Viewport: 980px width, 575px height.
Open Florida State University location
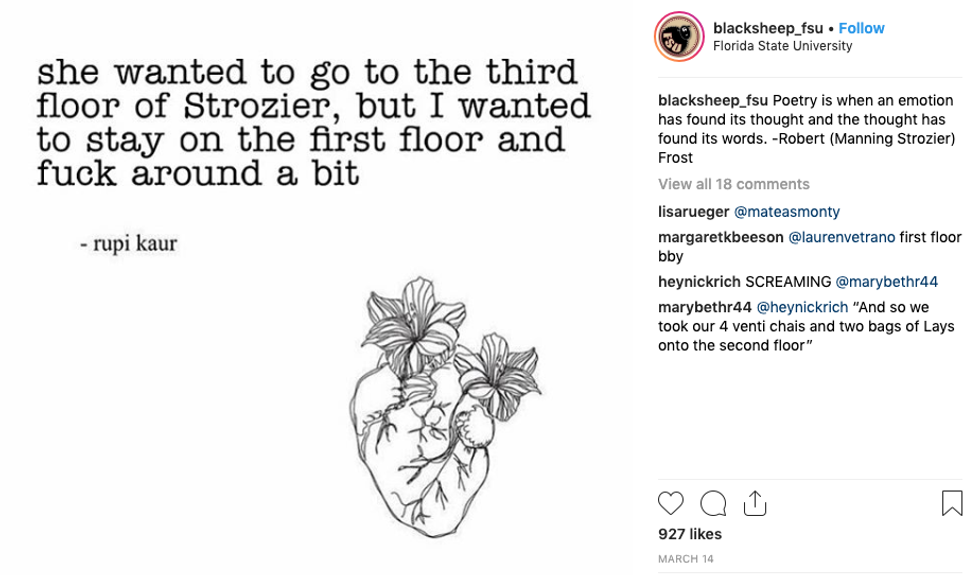click(782, 46)
